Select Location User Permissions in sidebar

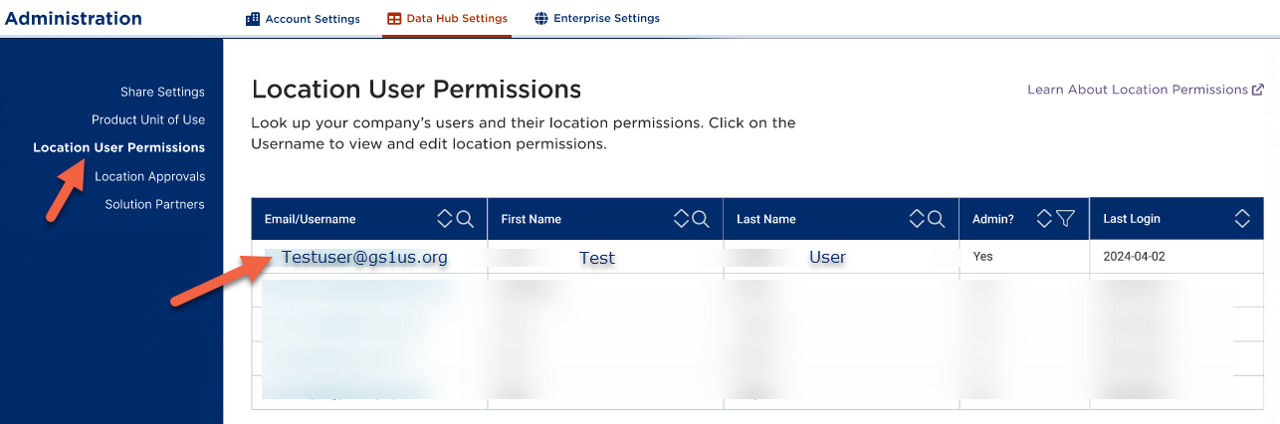click(x=119, y=148)
